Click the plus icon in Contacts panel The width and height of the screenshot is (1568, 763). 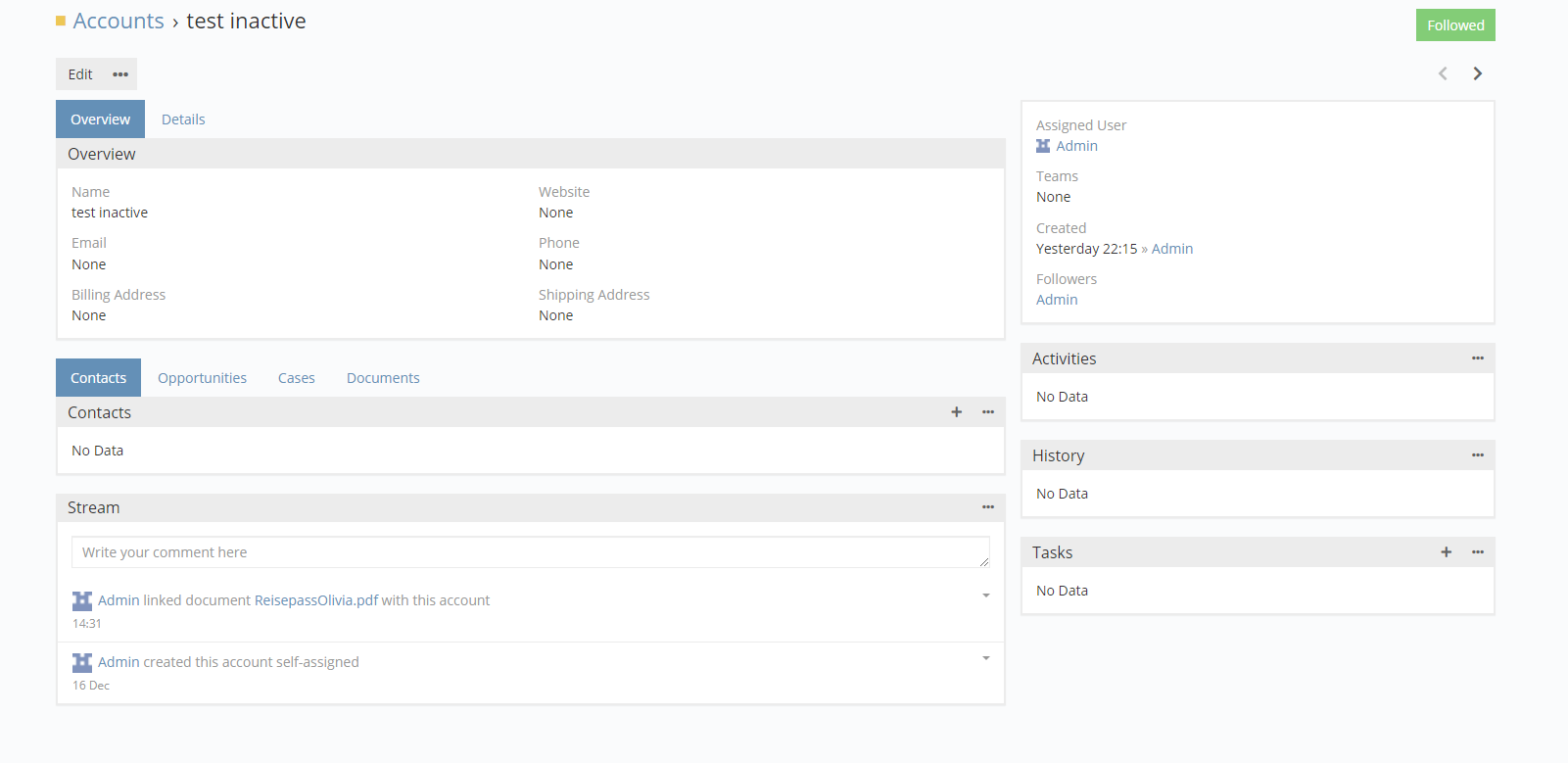(956, 412)
